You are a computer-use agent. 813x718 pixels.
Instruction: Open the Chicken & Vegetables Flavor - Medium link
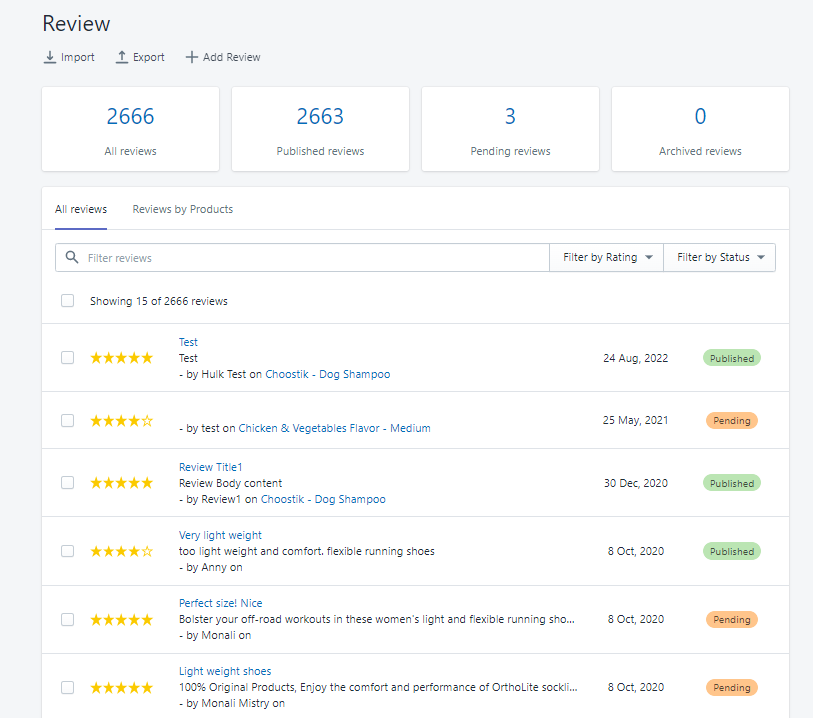(334, 428)
